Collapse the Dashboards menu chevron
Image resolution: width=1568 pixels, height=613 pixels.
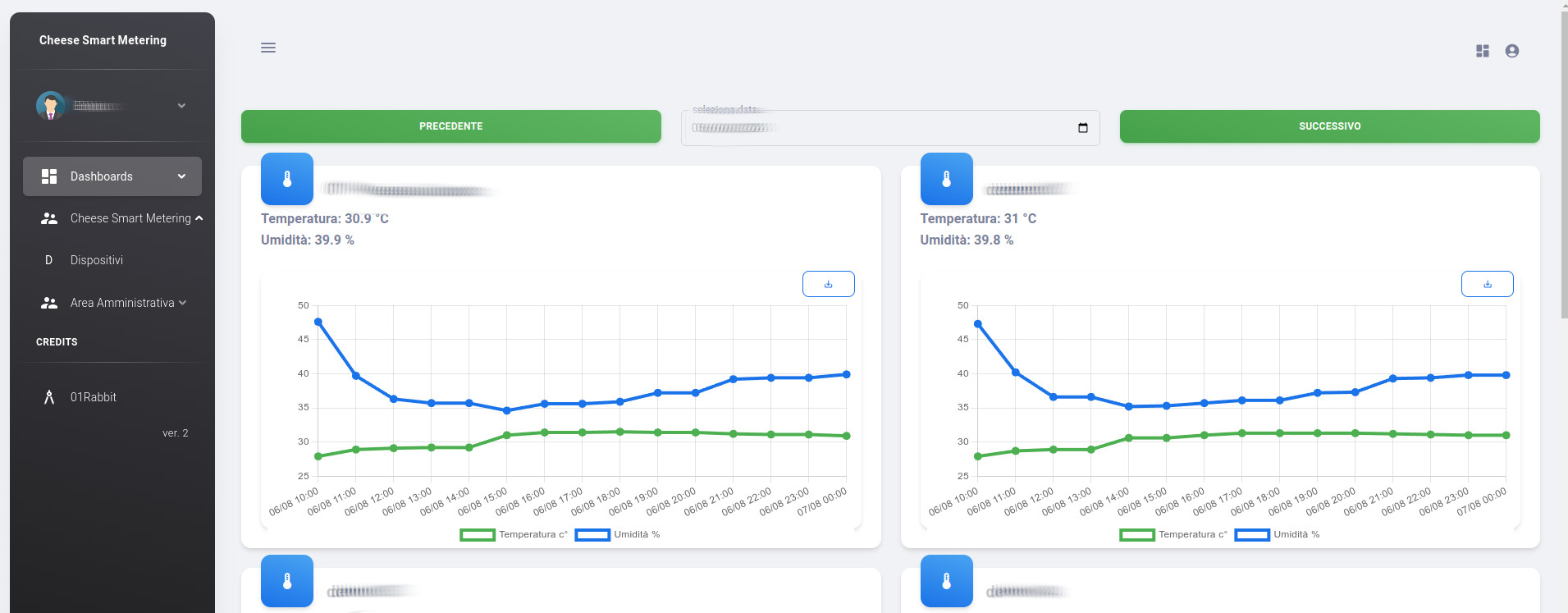point(181,176)
